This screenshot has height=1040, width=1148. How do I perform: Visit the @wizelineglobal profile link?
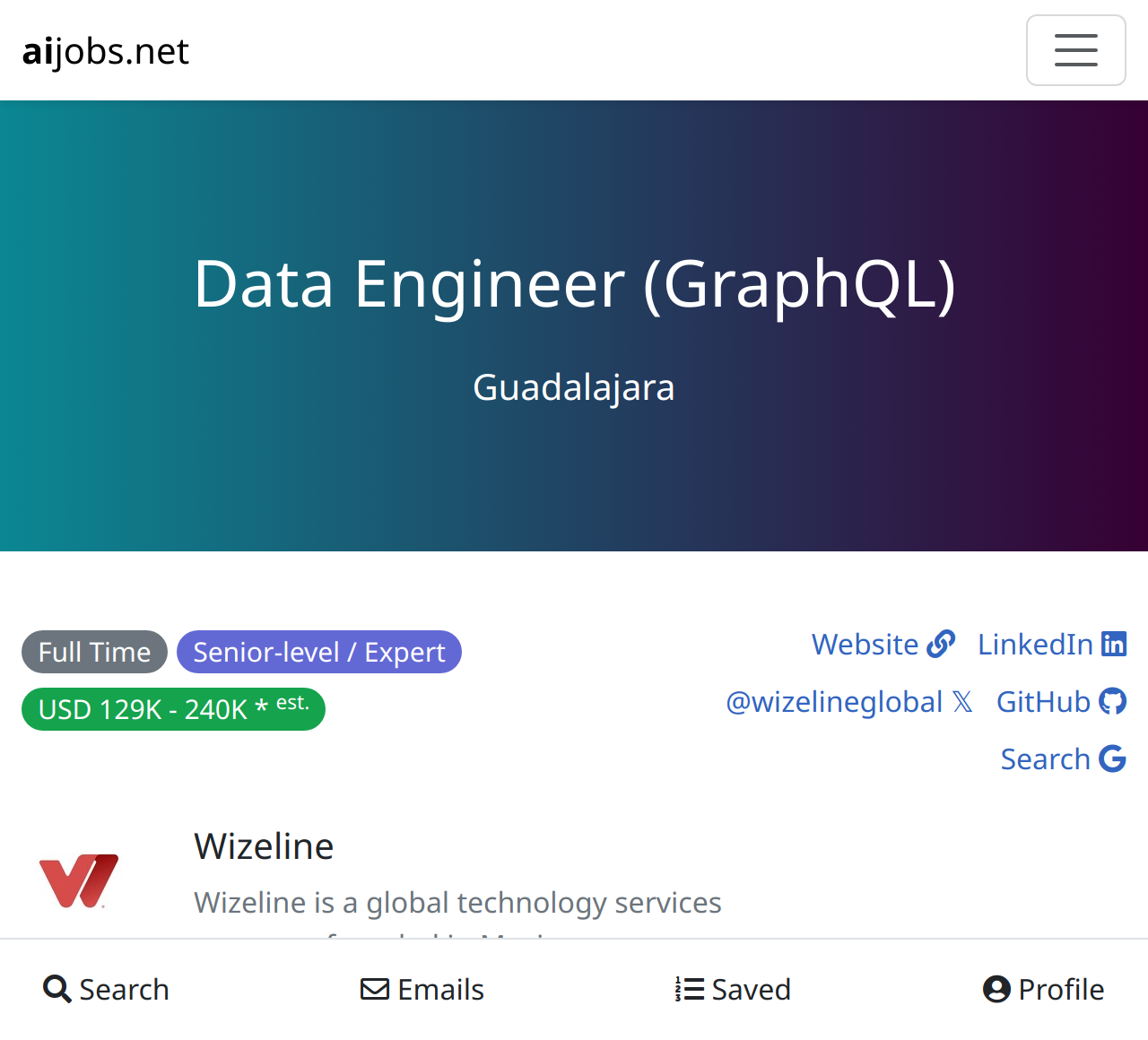[x=834, y=701]
